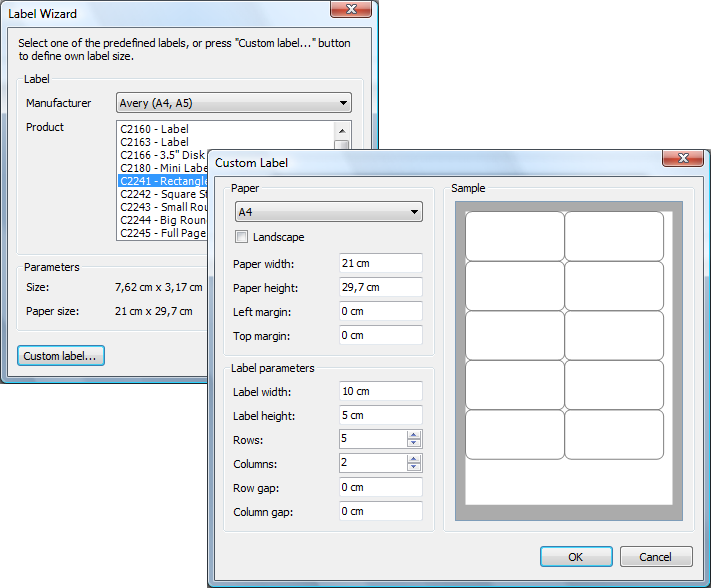Increase the Rows spinner value
Image resolution: width=711 pixels, height=588 pixels.
click(414, 435)
